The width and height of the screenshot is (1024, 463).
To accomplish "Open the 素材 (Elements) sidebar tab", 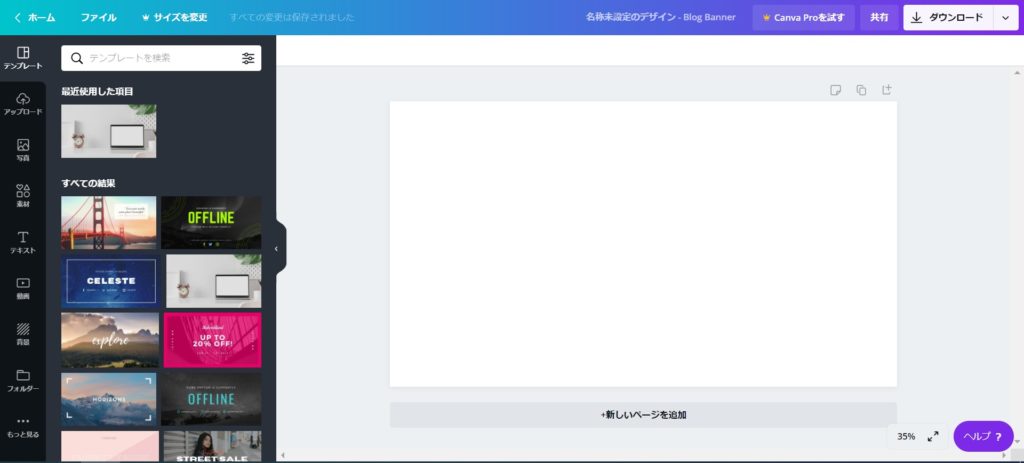I will 23,196.
